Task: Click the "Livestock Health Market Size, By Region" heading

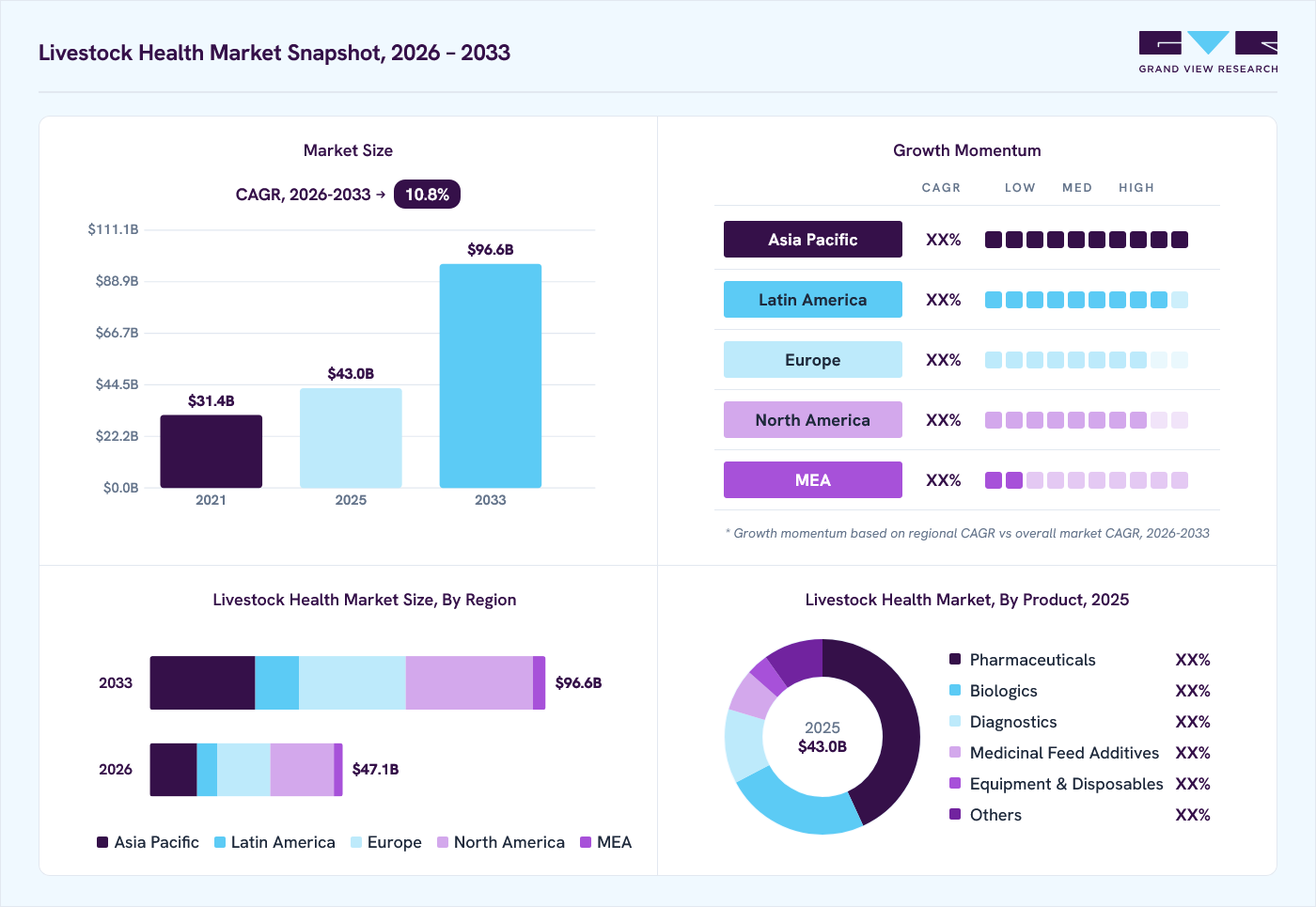Action: pos(365,600)
